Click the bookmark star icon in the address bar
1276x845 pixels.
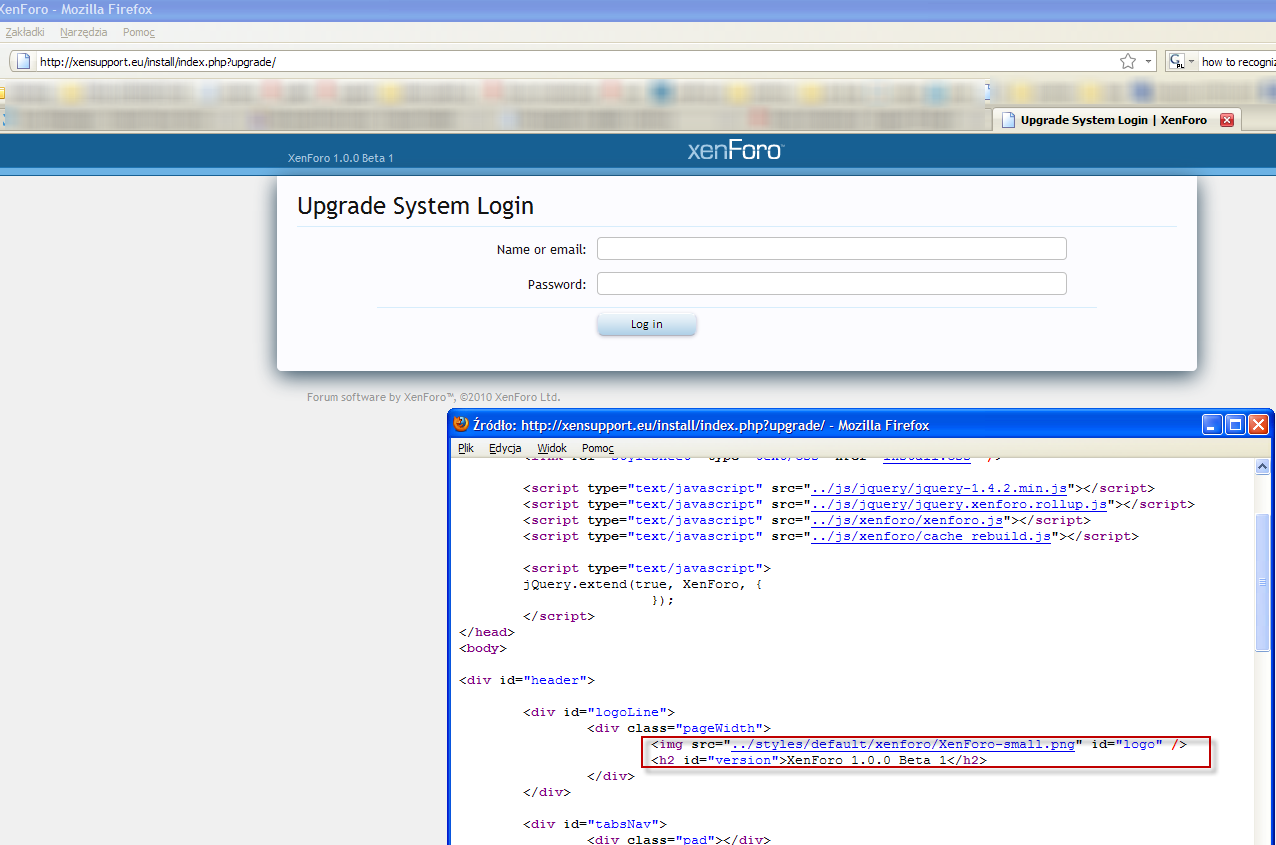[x=1128, y=60]
